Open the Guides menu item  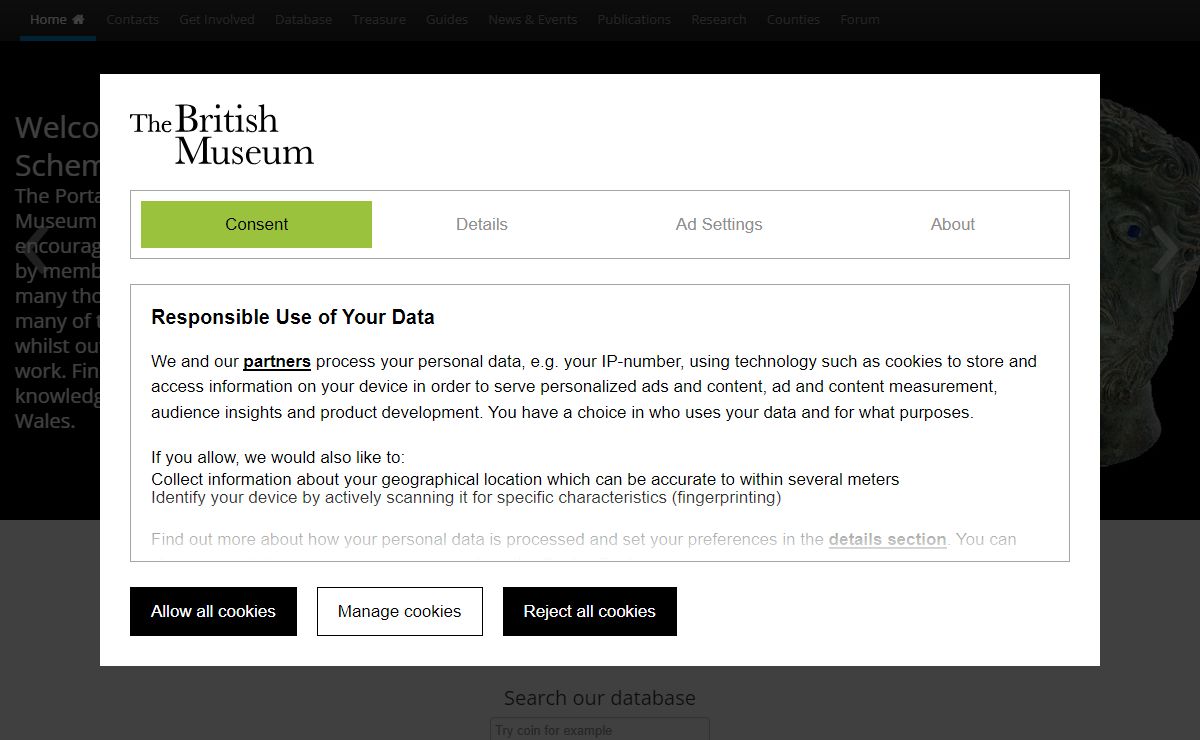pyautogui.click(x=447, y=19)
